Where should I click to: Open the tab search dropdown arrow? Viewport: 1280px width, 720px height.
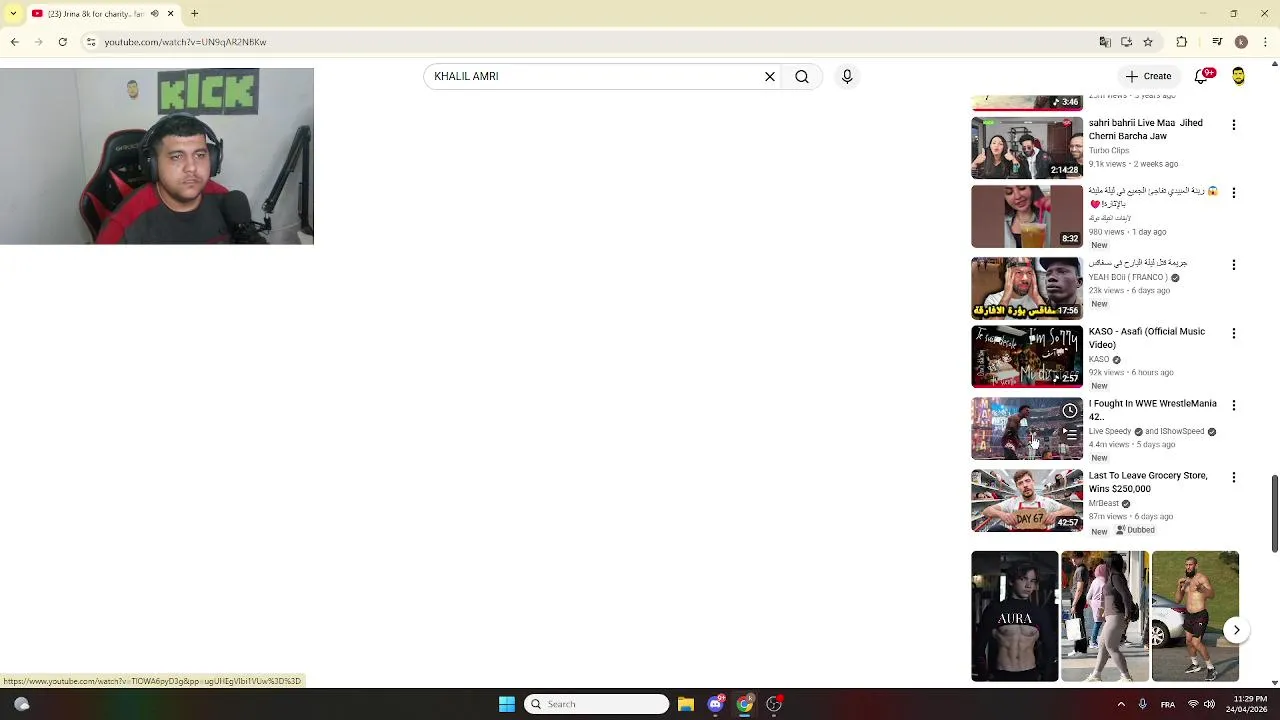13,14
